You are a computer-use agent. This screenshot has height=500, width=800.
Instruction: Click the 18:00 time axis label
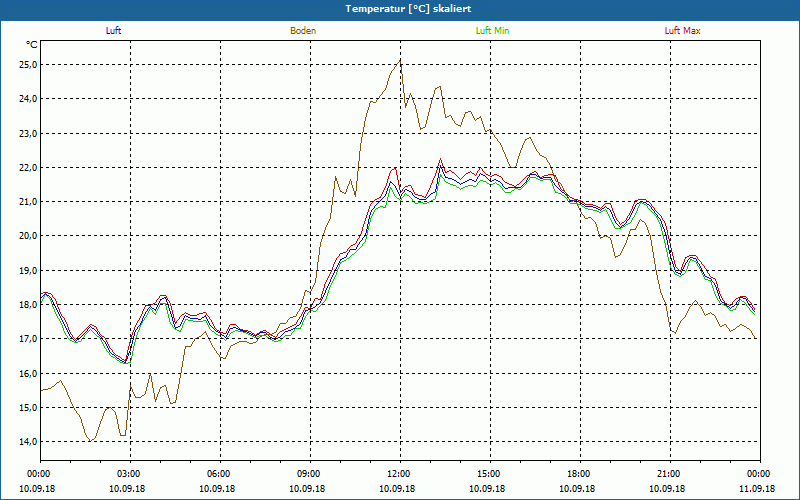click(x=580, y=474)
